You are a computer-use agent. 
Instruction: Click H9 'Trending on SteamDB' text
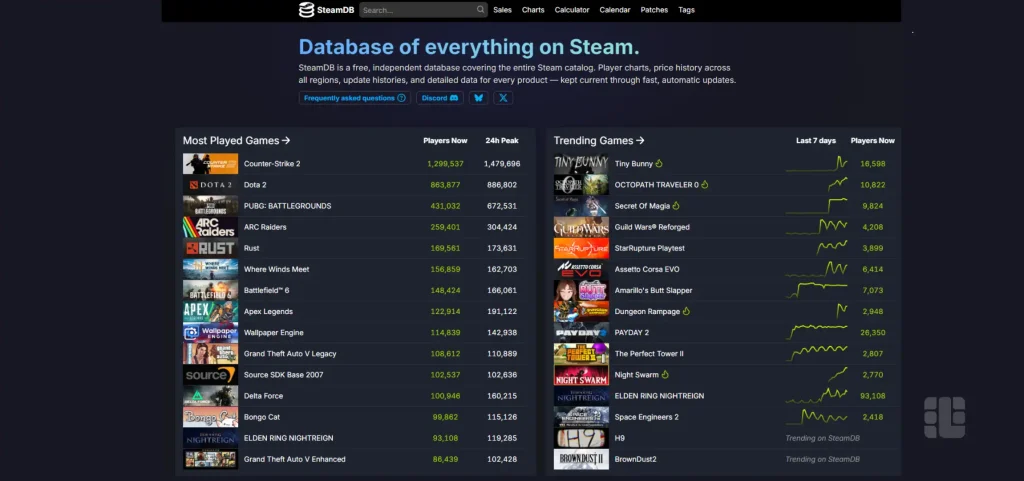[x=822, y=438]
